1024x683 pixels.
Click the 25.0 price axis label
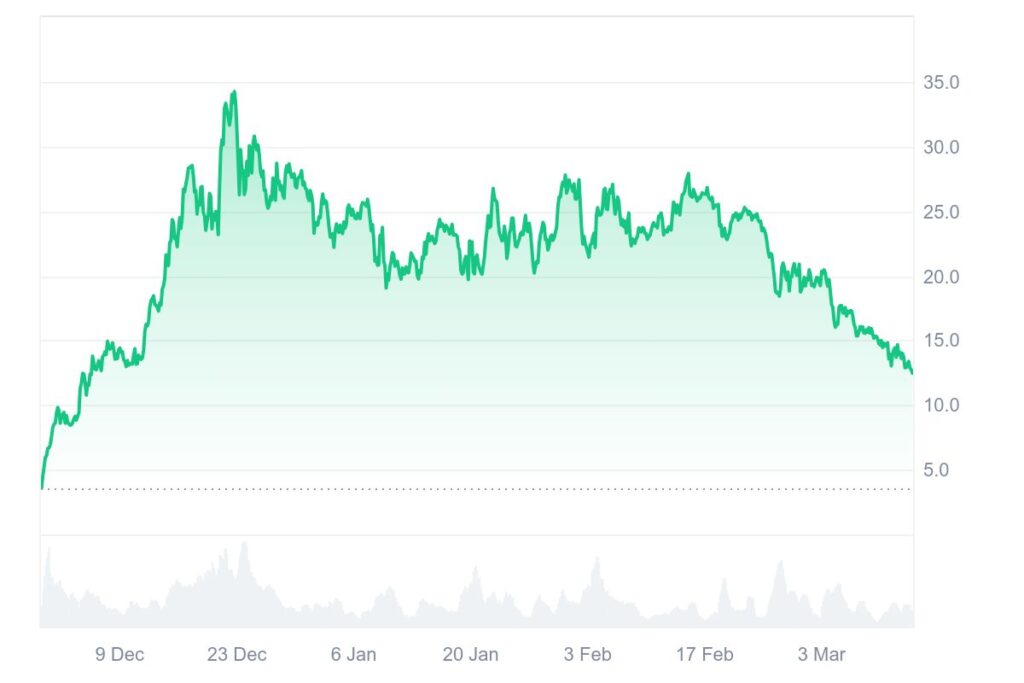(x=941, y=212)
